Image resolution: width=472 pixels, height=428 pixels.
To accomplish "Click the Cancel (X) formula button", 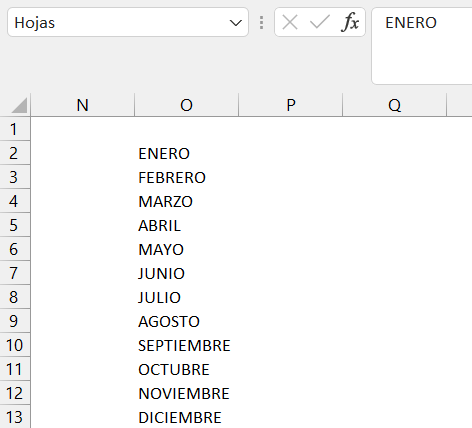I will pyautogui.click(x=290, y=23).
